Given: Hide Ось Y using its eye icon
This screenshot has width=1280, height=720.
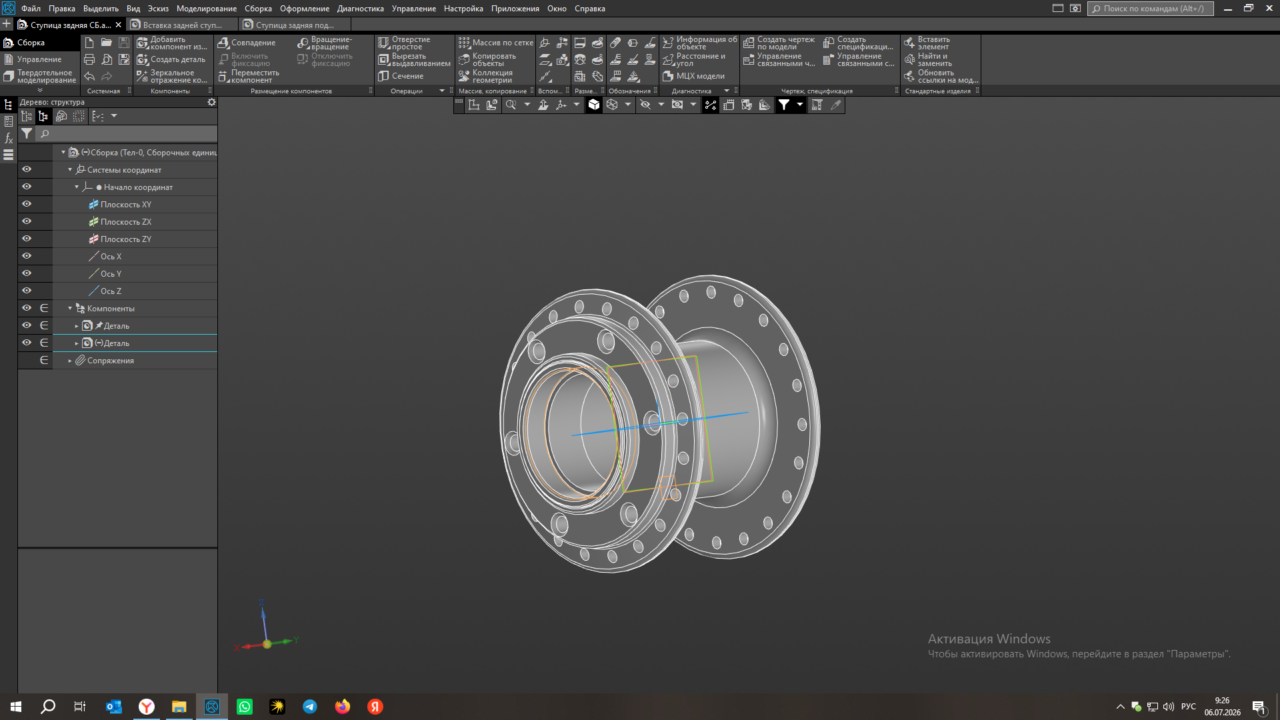Looking at the screenshot, I should tap(27, 273).
